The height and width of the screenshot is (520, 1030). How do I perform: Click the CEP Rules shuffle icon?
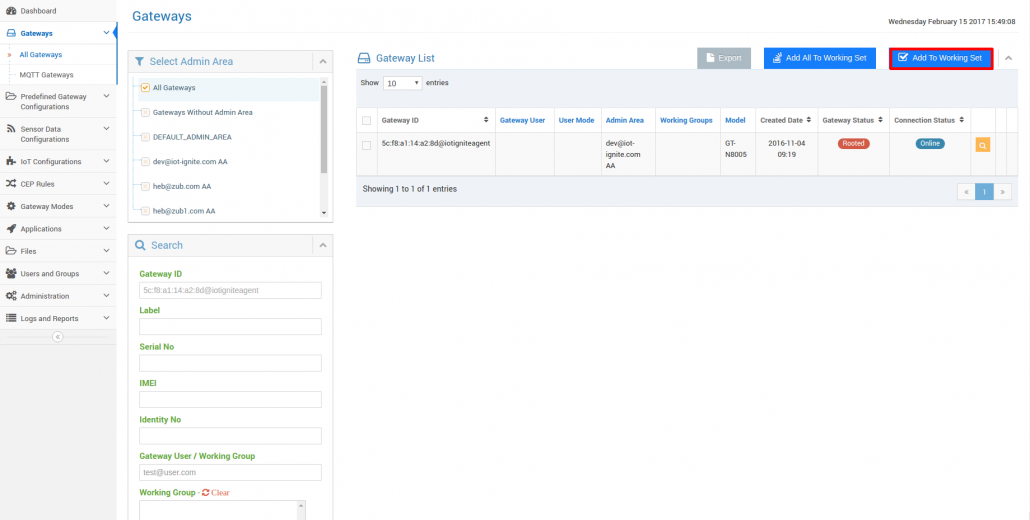(12, 184)
